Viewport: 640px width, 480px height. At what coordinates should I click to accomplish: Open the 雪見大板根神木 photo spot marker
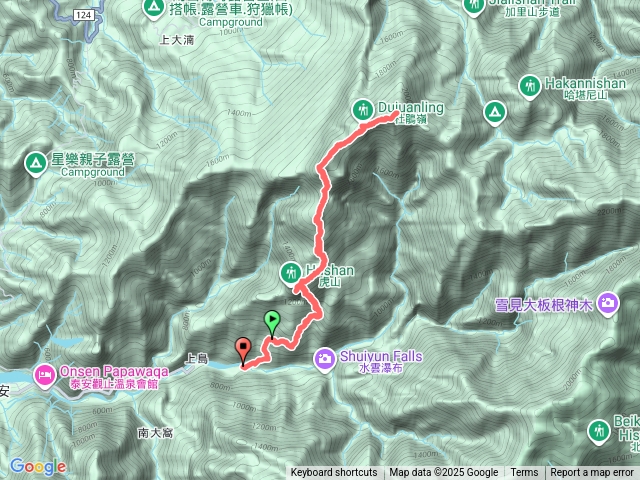click(x=608, y=304)
